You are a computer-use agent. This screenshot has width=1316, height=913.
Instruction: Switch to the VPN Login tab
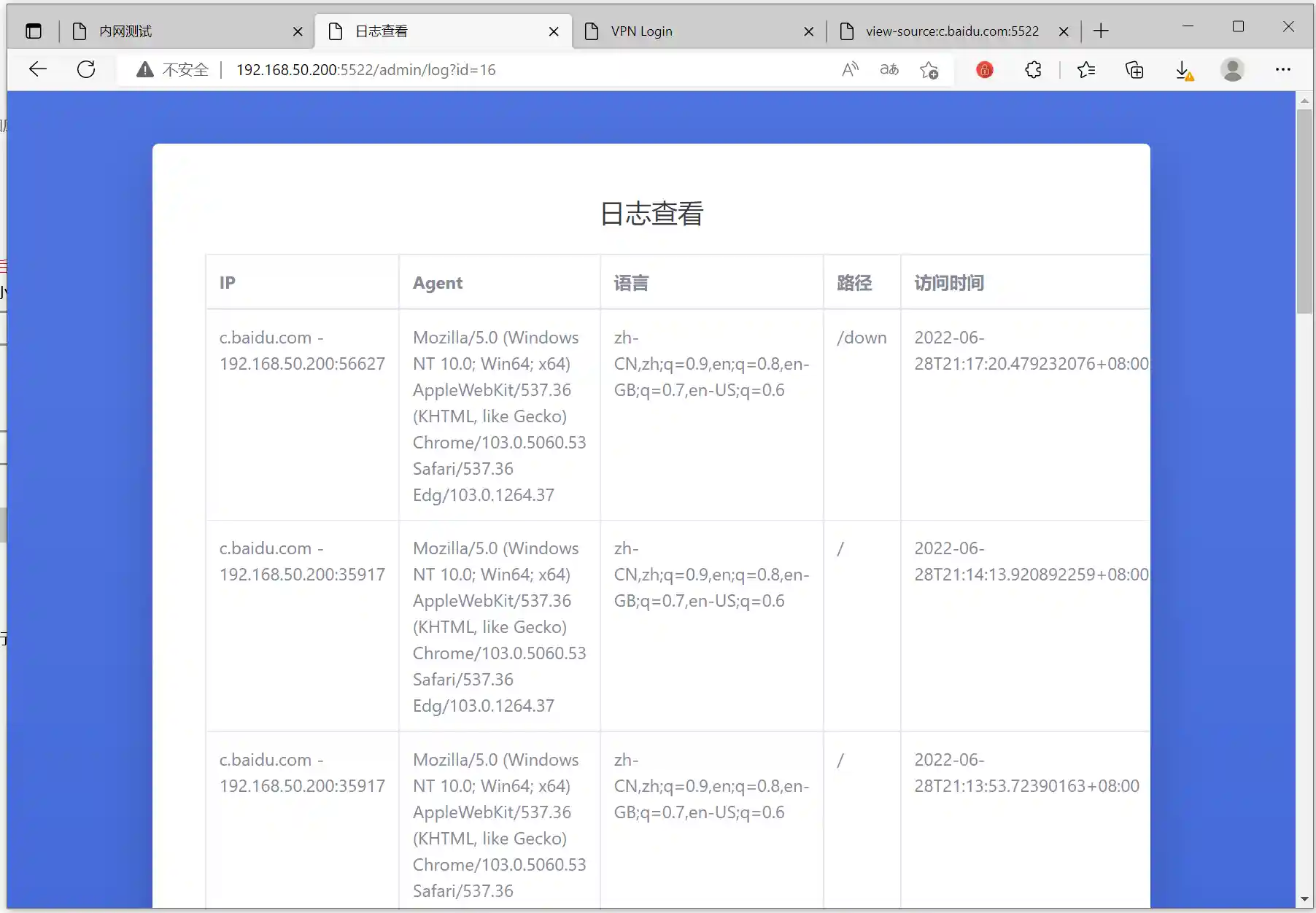coord(693,31)
